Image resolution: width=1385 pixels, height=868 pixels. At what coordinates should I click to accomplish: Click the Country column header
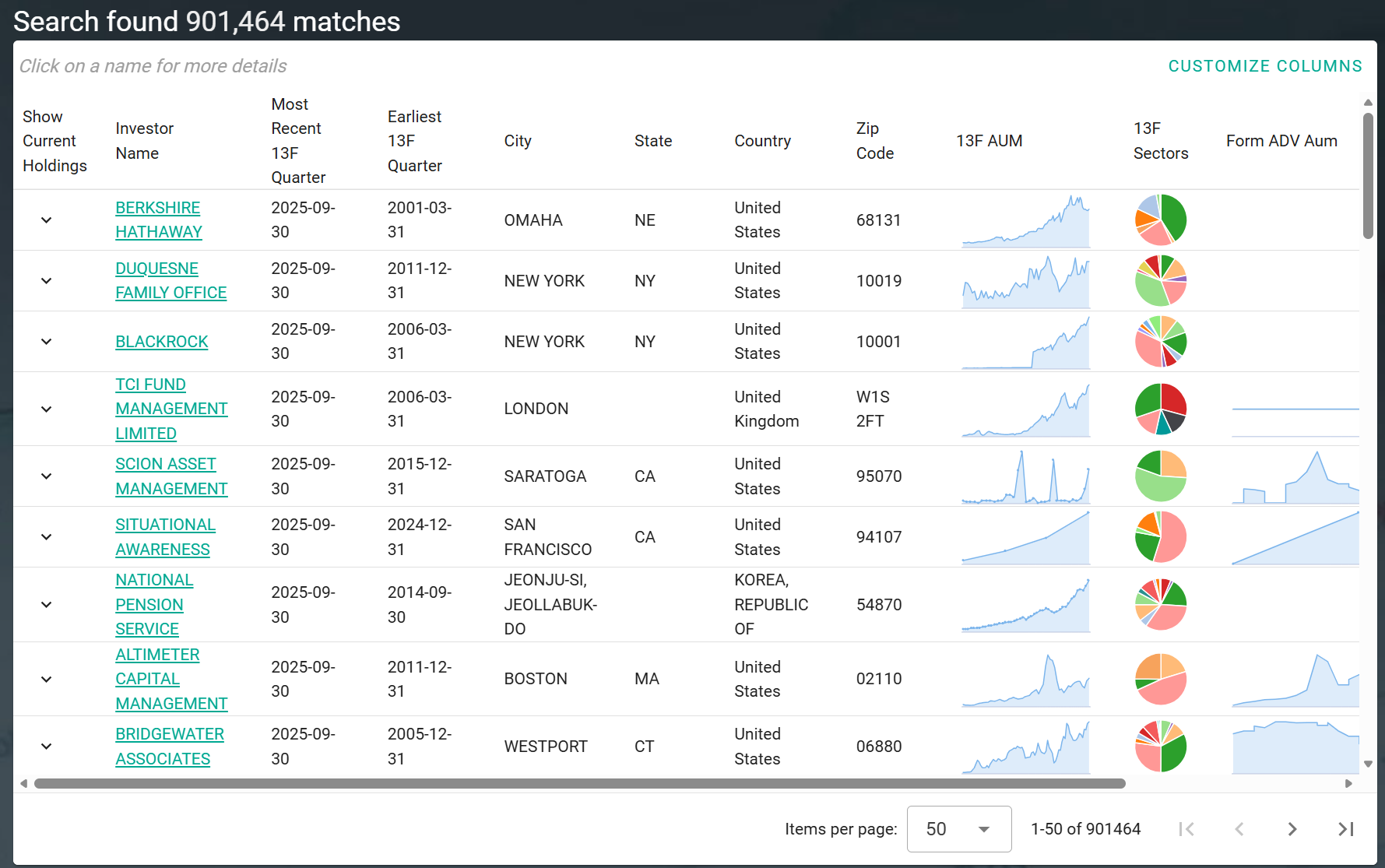coord(763,141)
